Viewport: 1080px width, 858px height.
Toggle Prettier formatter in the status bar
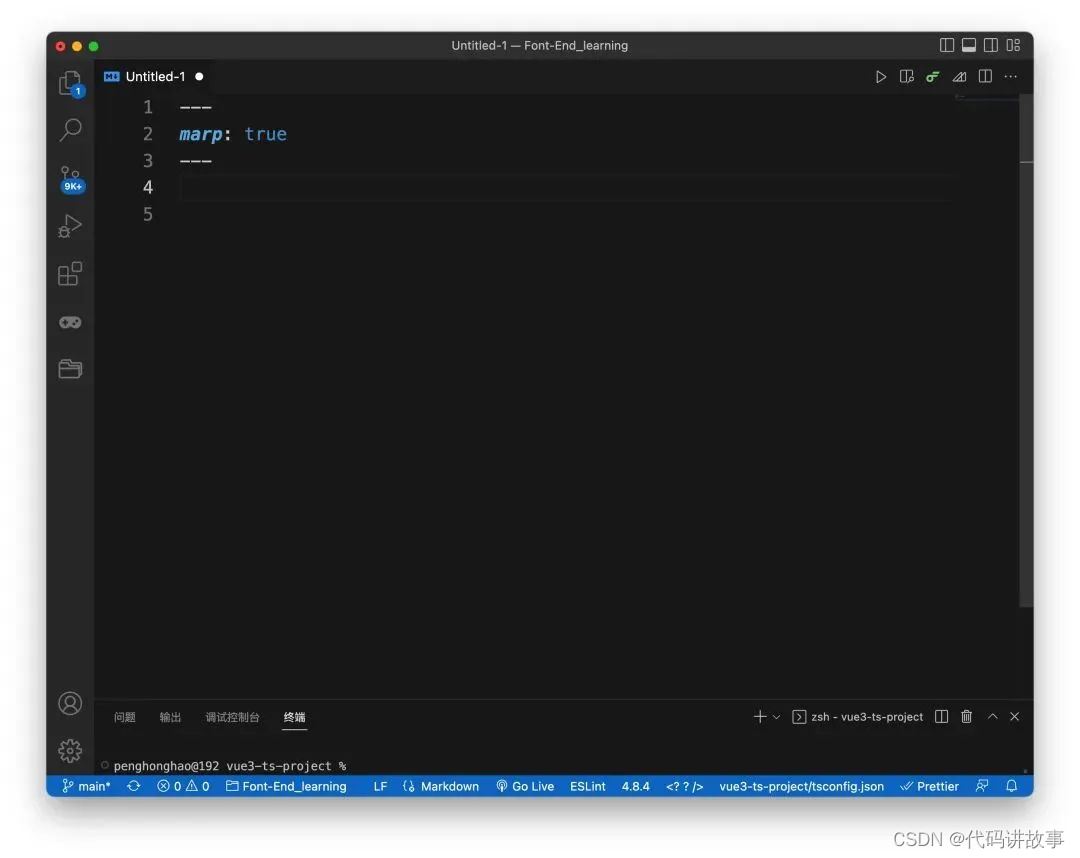[x=929, y=786]
